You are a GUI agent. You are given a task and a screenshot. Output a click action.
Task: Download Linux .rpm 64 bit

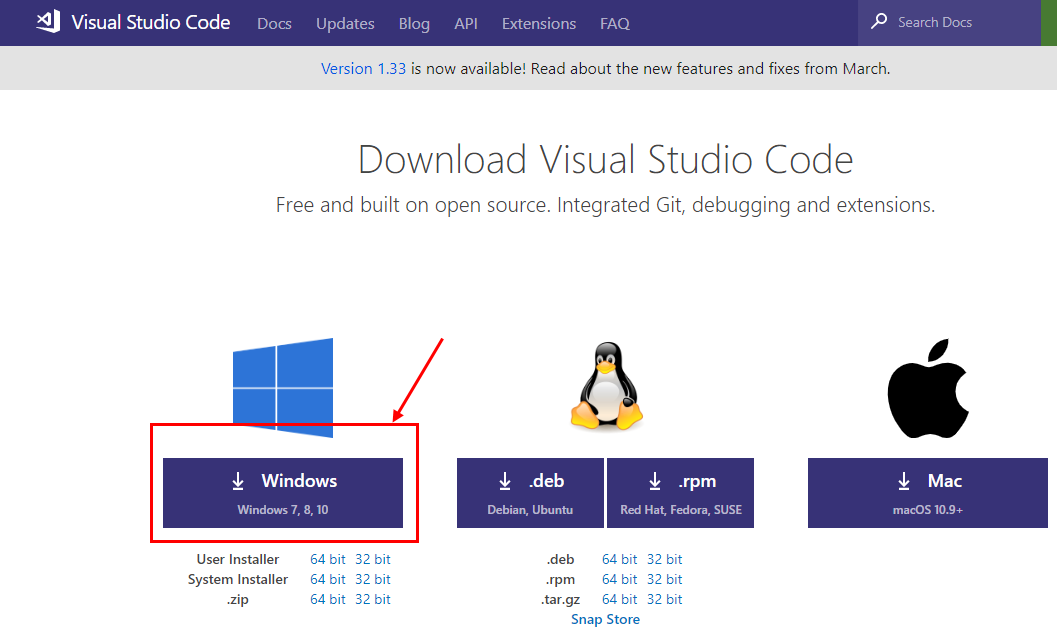tap(620, 580)
